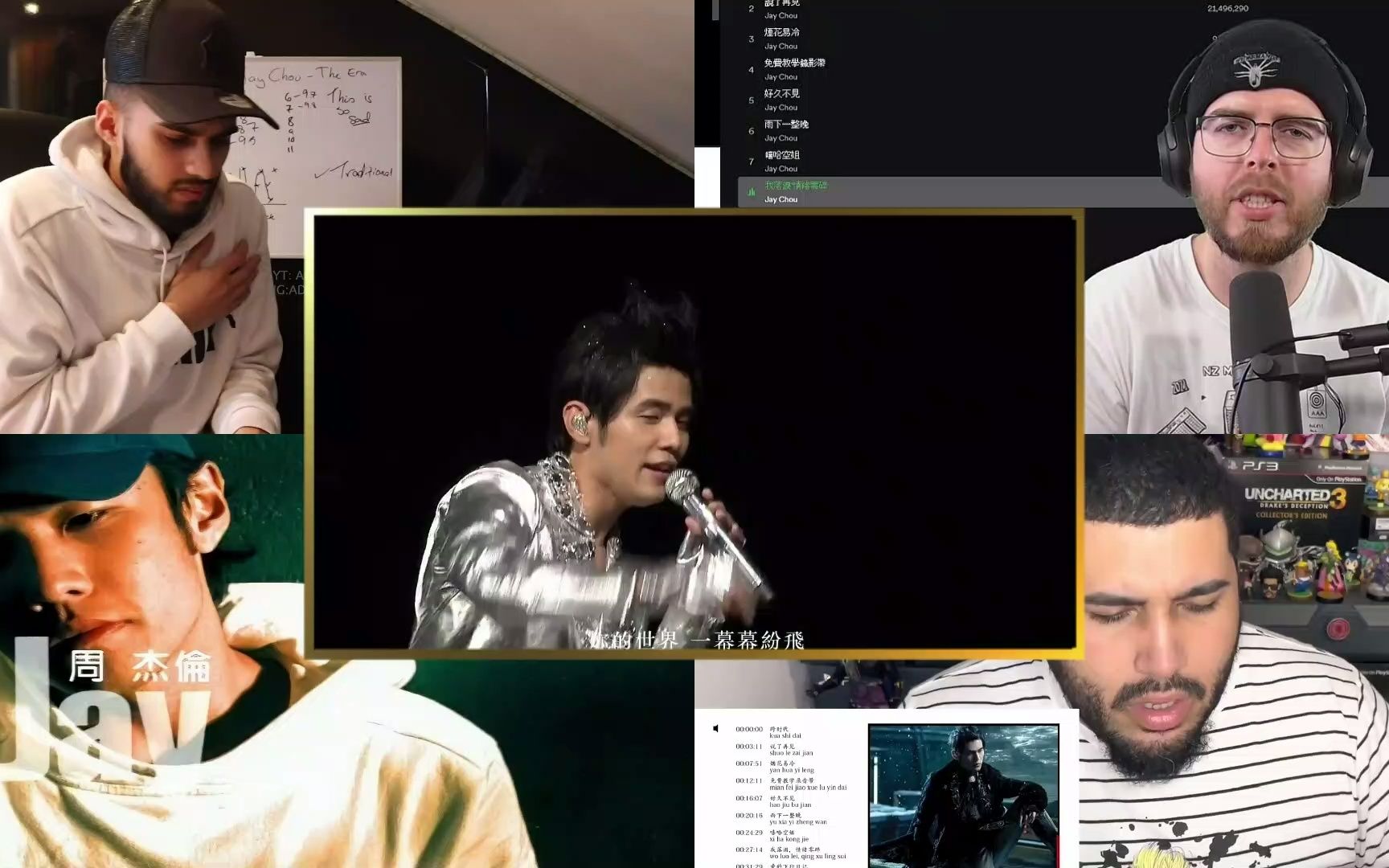
Task: Click the album cover image beside the tracklist
Action: (x=963, y=796)
